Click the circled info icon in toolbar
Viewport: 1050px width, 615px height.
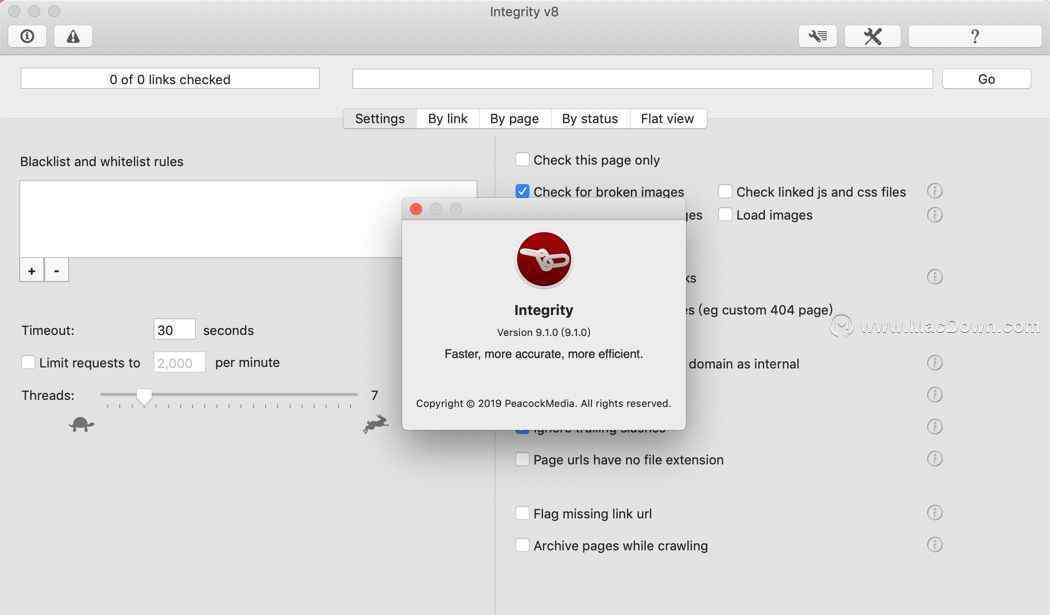(27, 36)
